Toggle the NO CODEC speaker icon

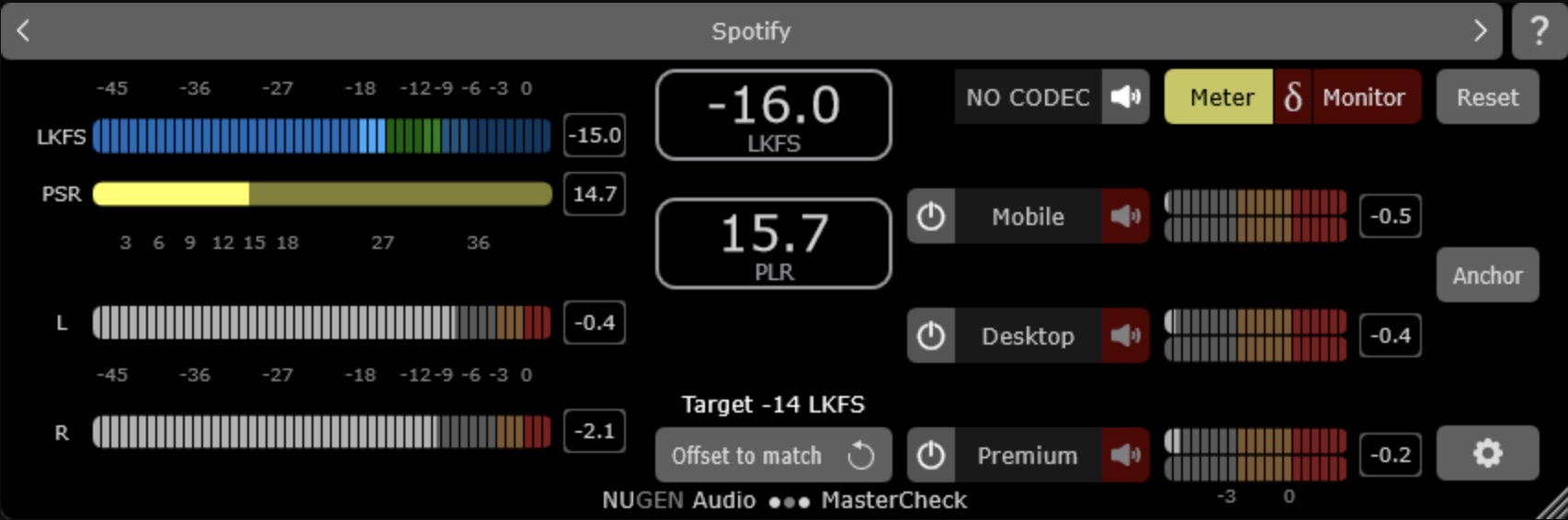pyautogui.click(x=1125, y=96)
